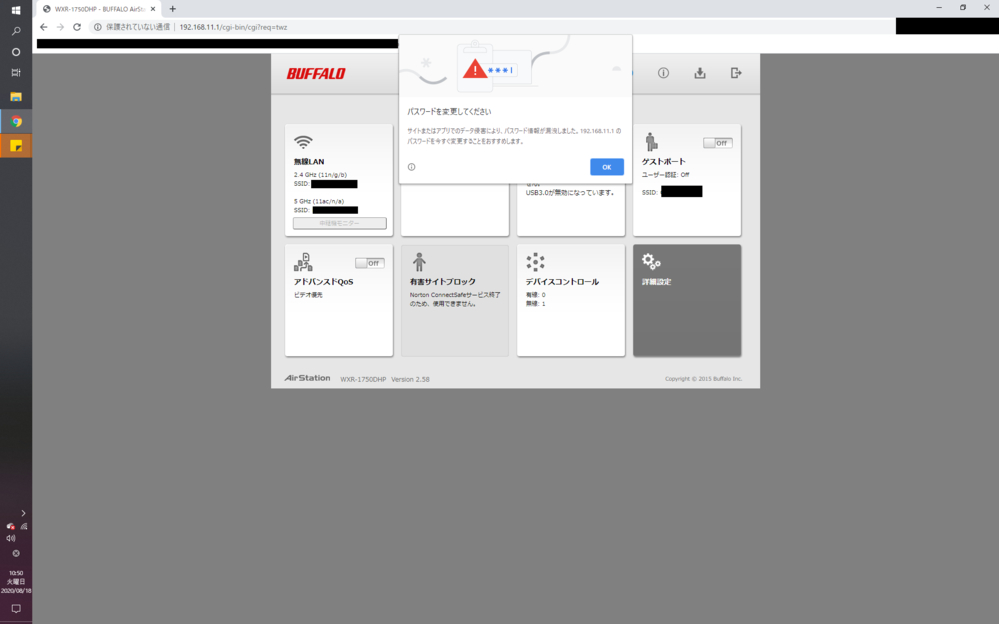Open the Device Control icon
The image size is (999, 624).
click(x=535, y=262)
